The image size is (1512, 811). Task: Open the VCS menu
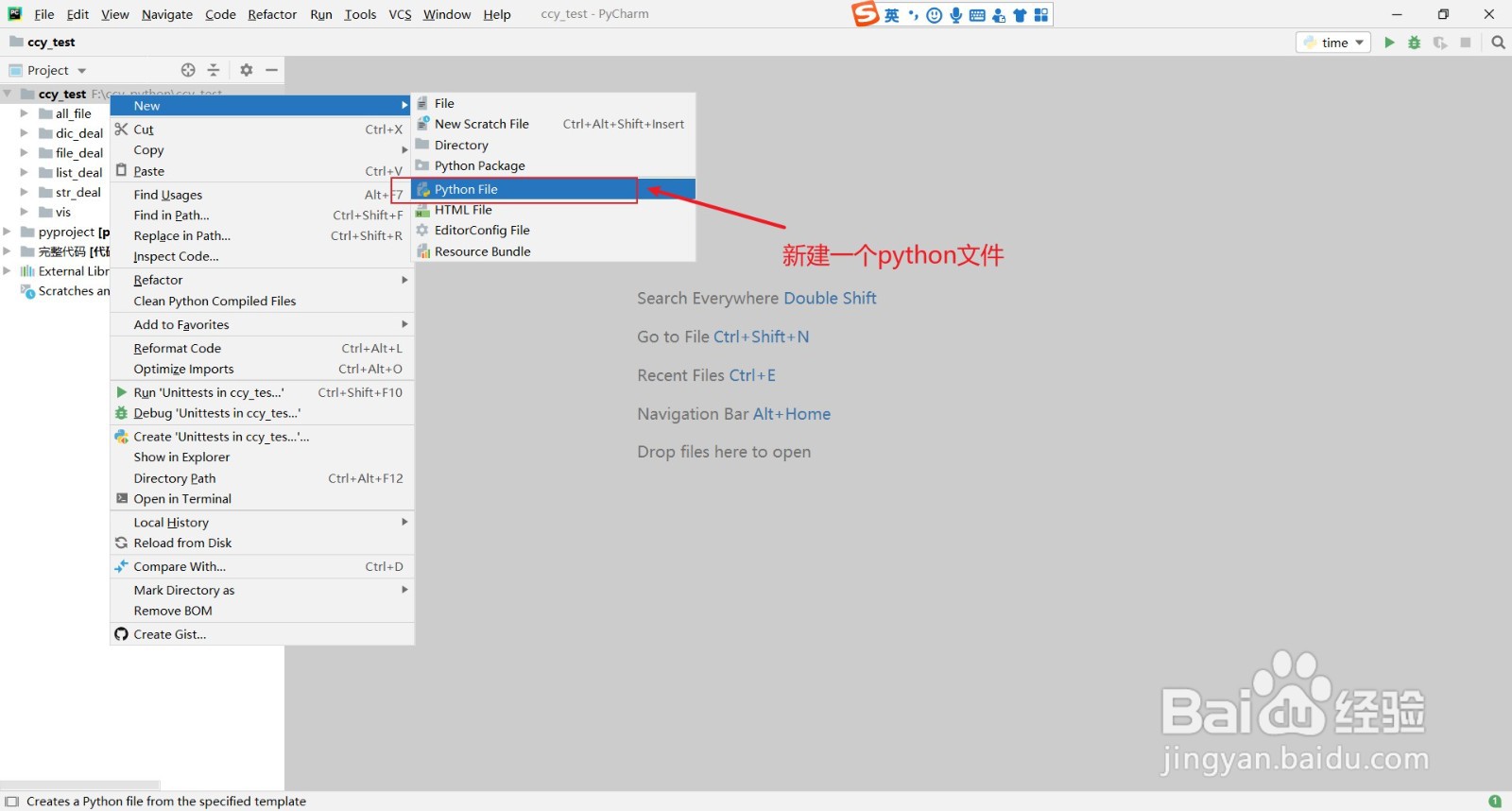point(400,14)
